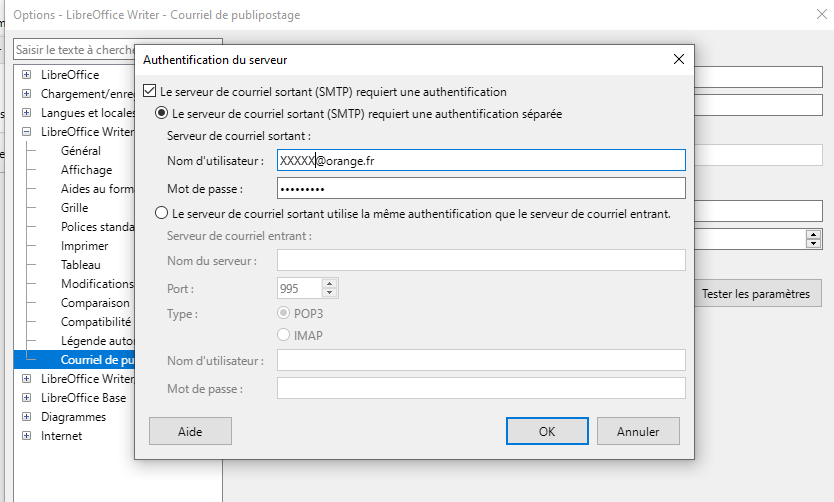
Task: Click the IMAP radio button
Action: click(x=283, y=334)
